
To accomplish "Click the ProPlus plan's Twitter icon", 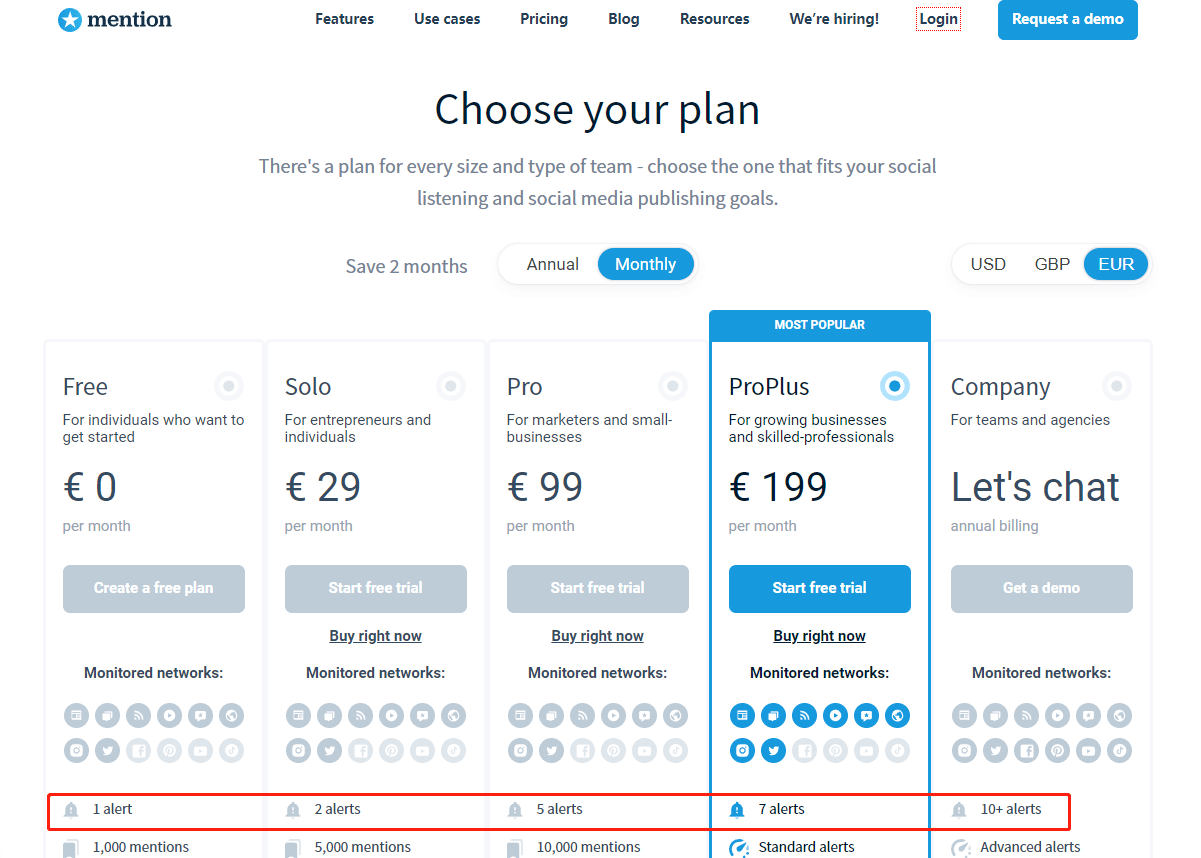I will pos(773,750).
